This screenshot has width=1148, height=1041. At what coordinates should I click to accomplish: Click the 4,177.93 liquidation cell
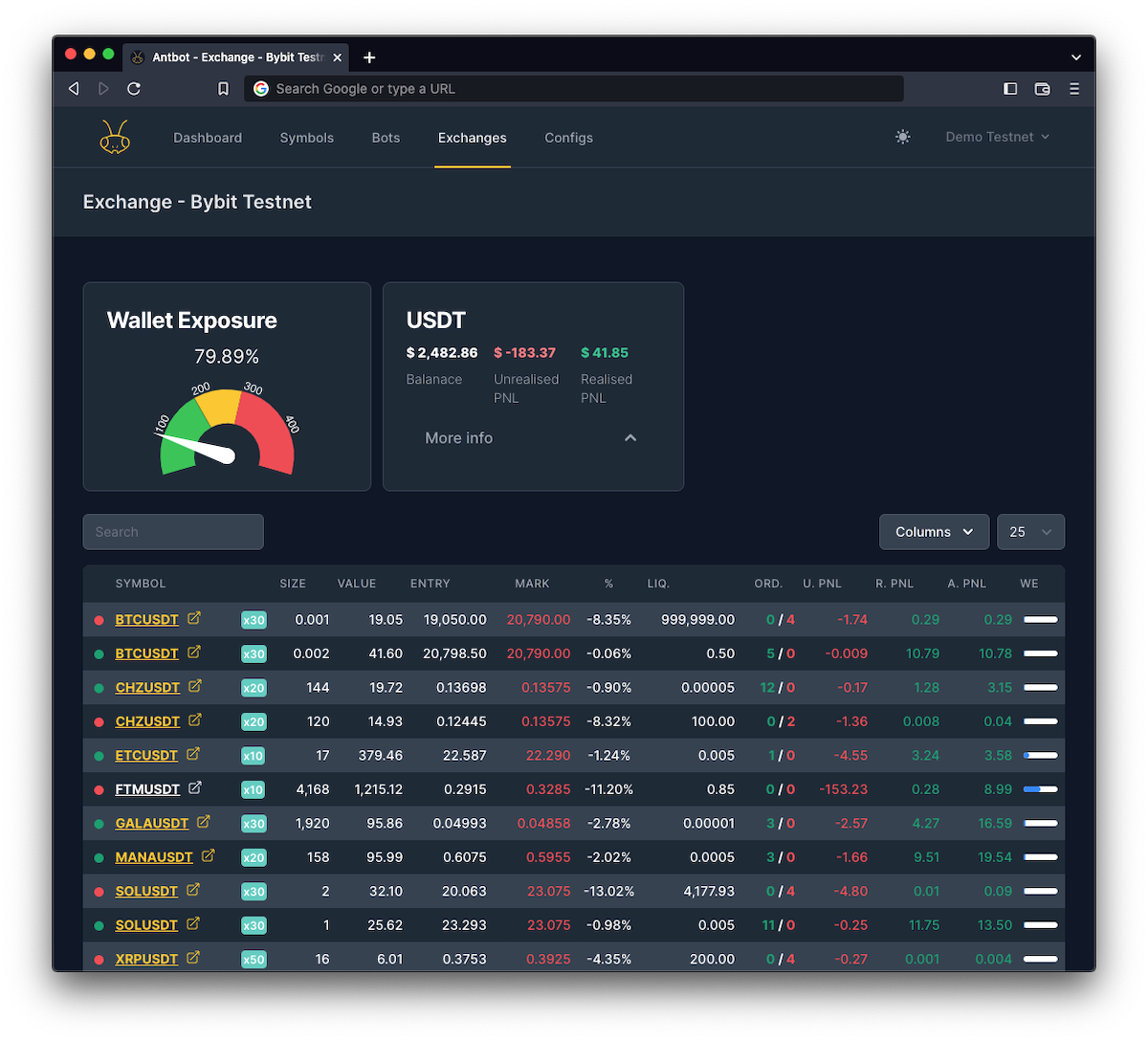point(709,891)
